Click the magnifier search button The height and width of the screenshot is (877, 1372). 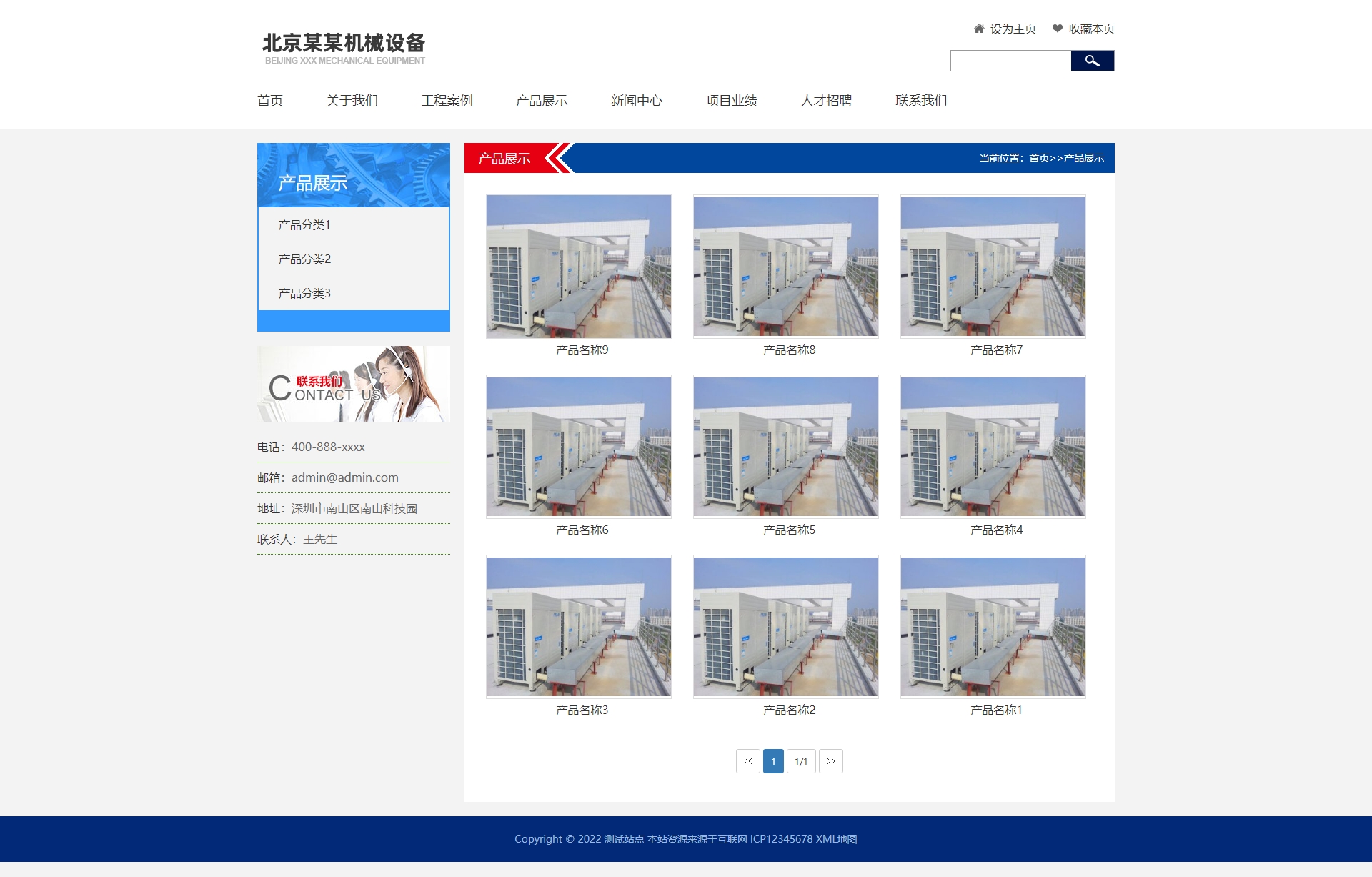(x=1092, y=61)
